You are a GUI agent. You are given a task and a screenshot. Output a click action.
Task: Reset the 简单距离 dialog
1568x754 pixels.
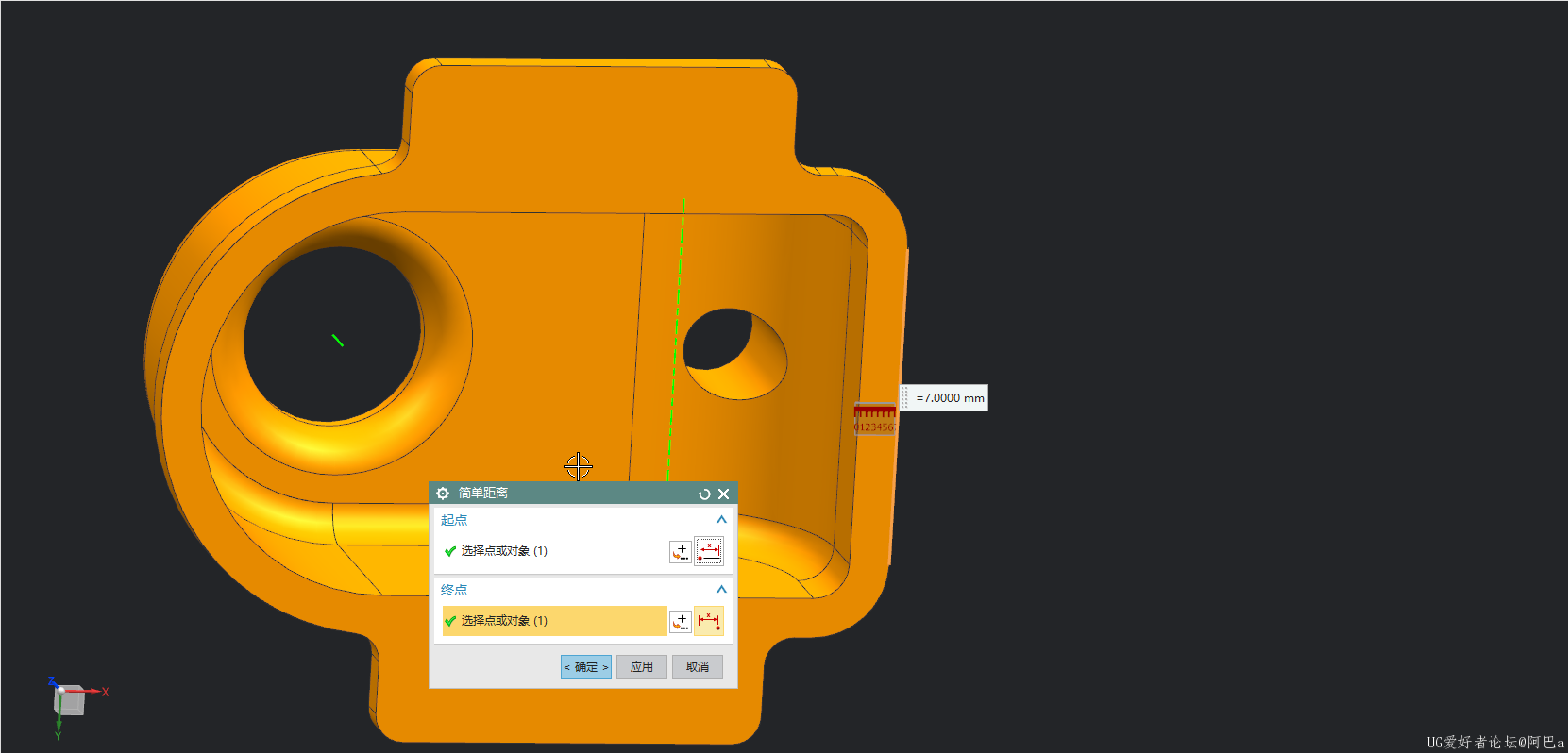[704, 494]
